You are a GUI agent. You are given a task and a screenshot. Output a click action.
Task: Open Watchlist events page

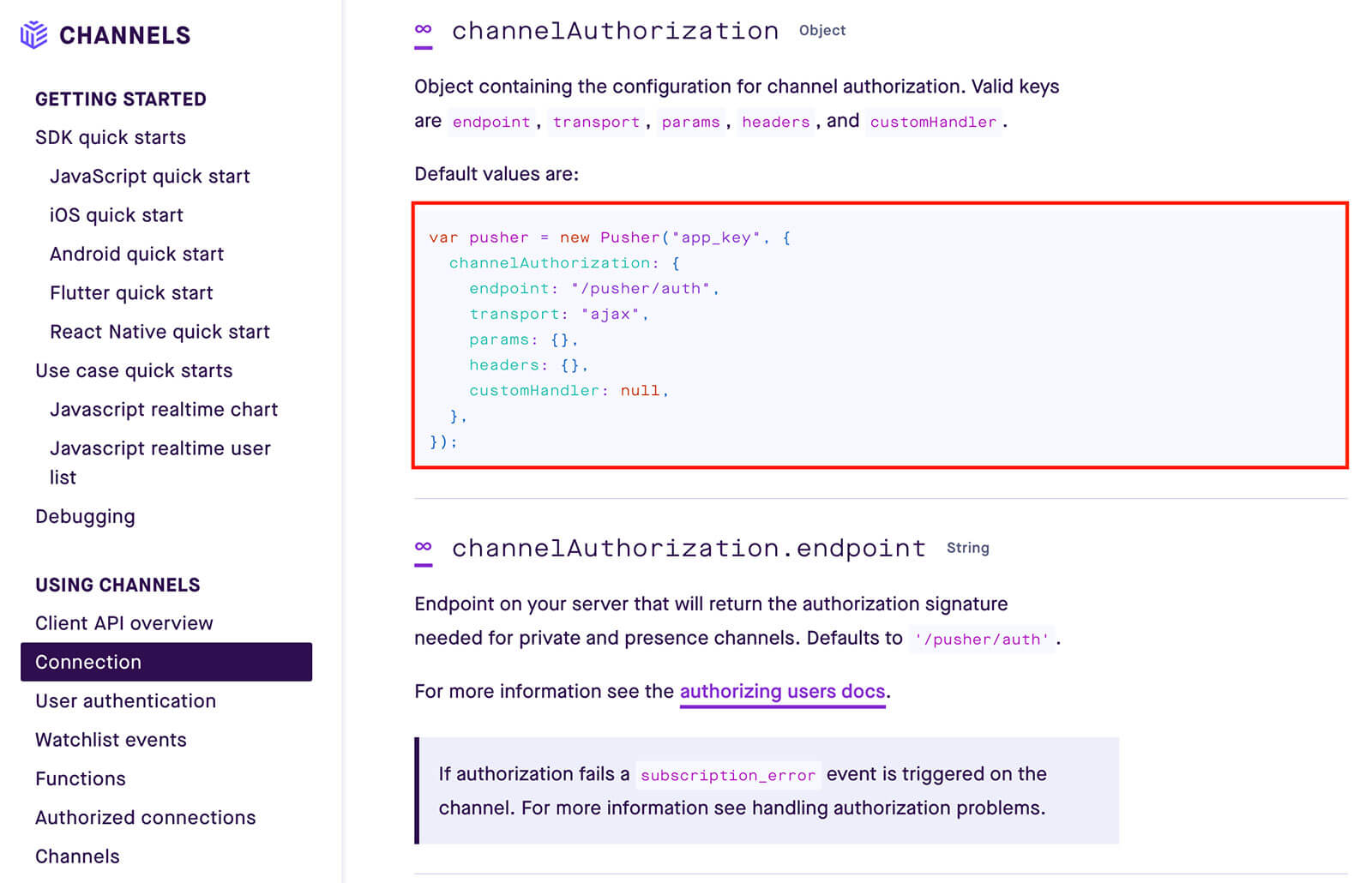tap(111, 740)
